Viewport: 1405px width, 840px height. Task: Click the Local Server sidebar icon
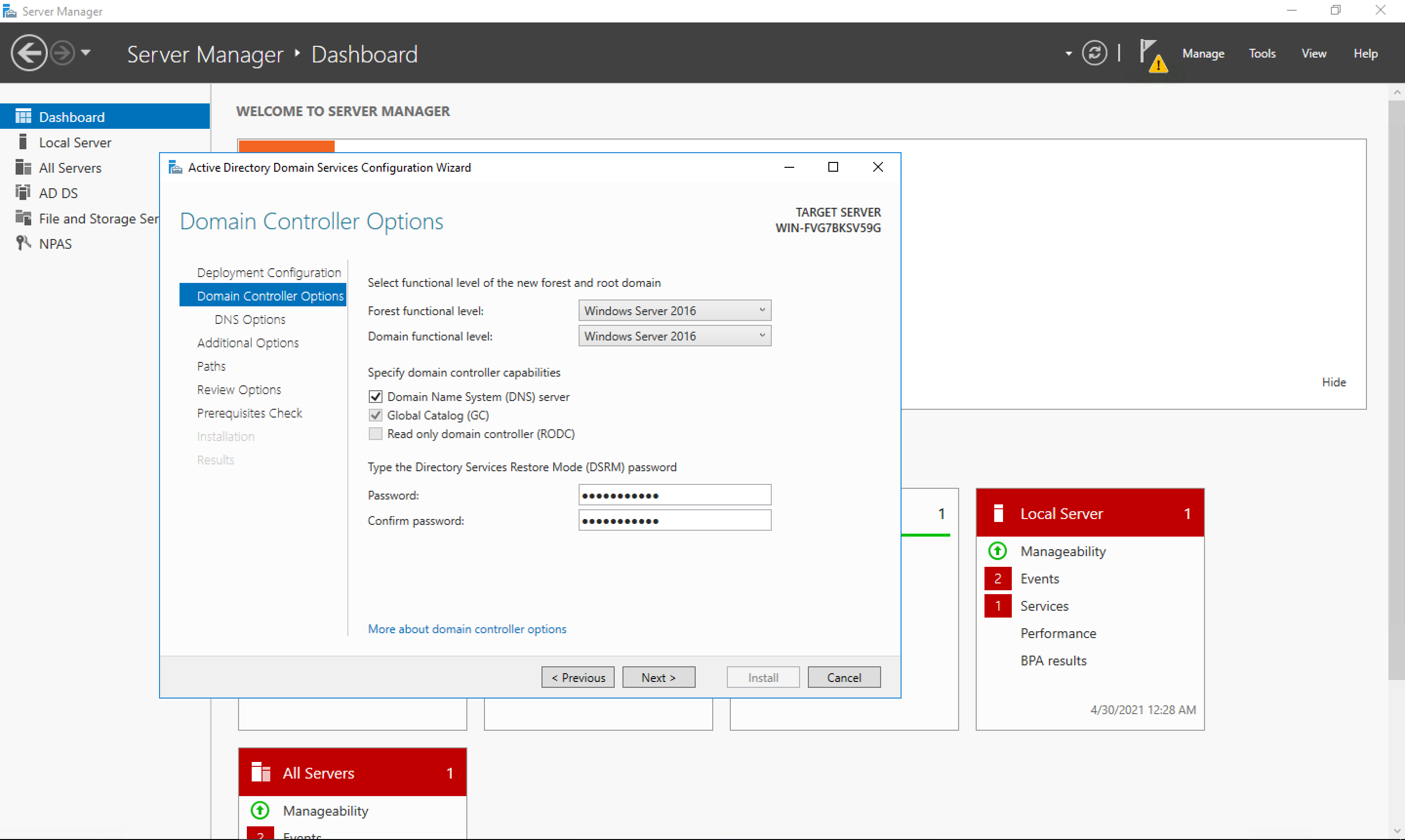pos(22,142)
